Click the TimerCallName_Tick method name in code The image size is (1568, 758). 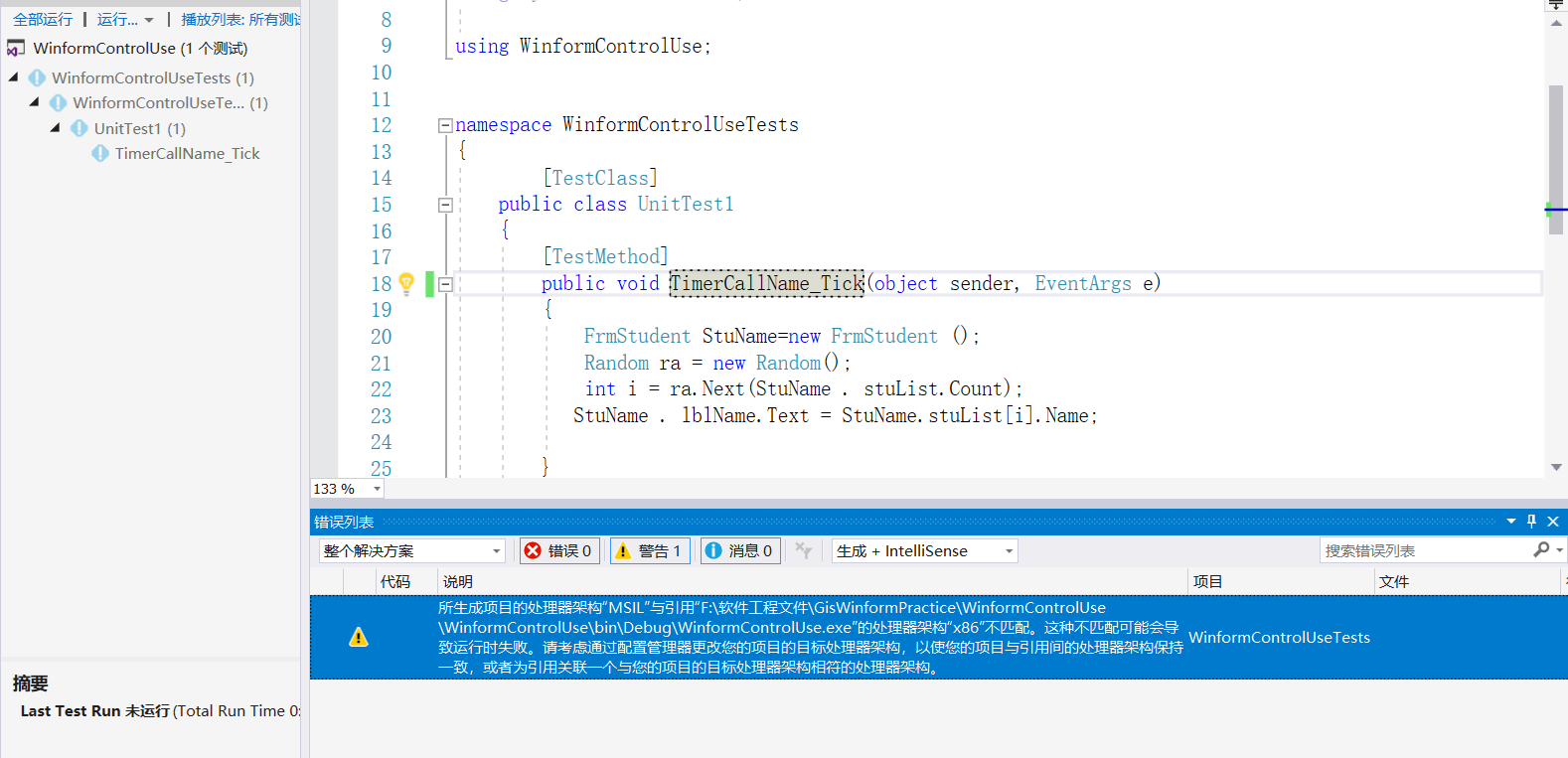click(766, 283)
